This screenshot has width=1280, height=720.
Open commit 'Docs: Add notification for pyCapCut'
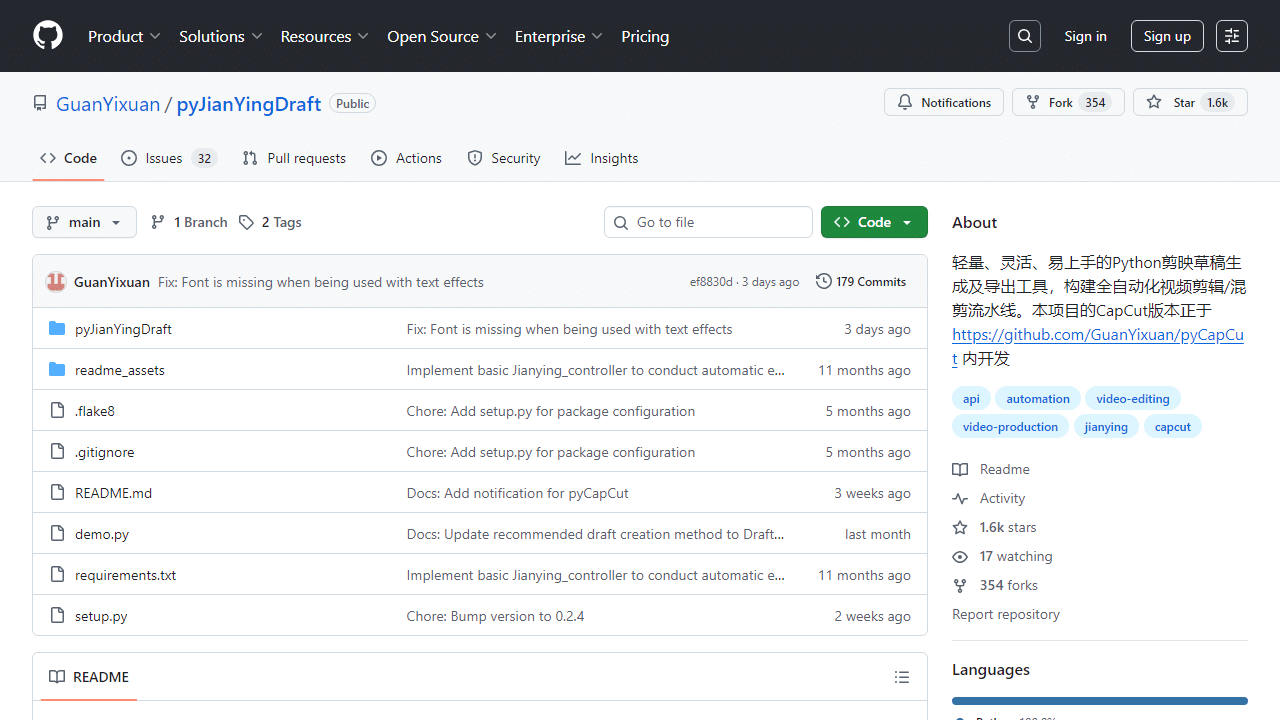pyautogui.click(x=517, y=493)
